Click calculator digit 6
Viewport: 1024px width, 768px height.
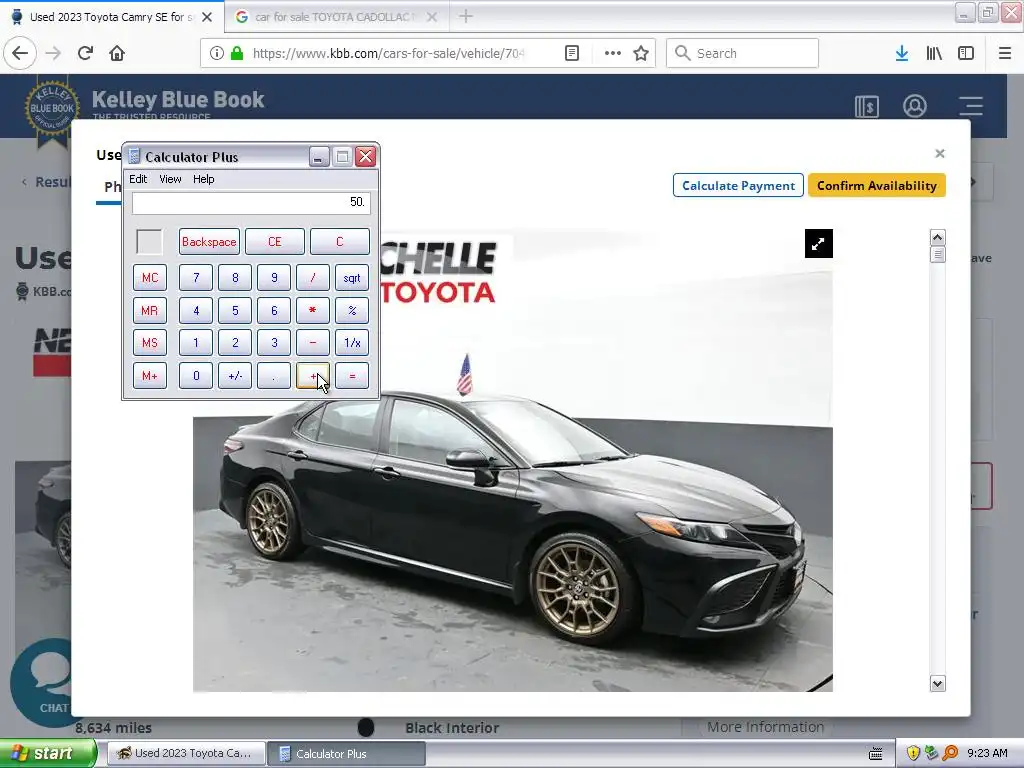point(274,310)
